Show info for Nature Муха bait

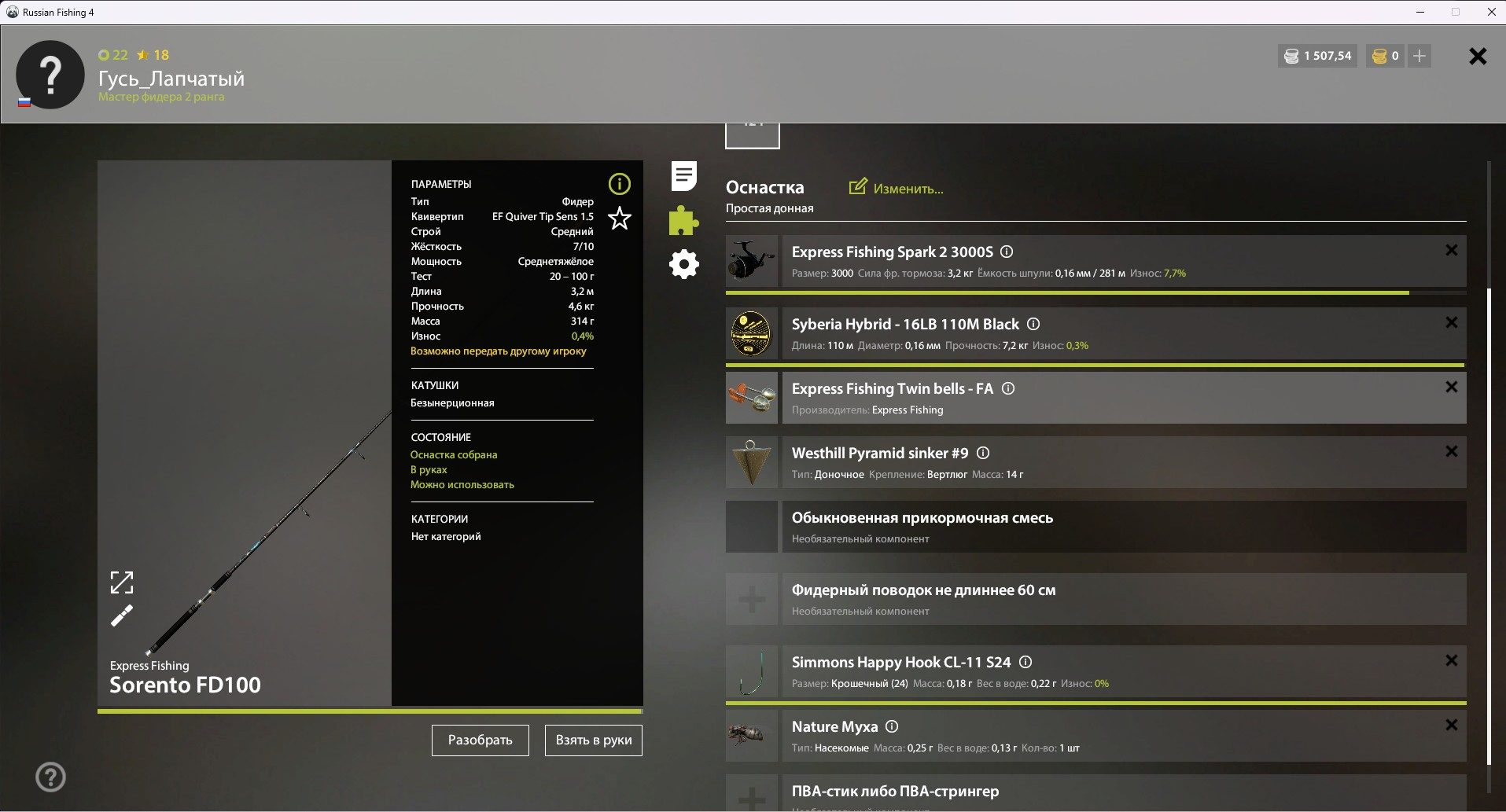point(892,726)
